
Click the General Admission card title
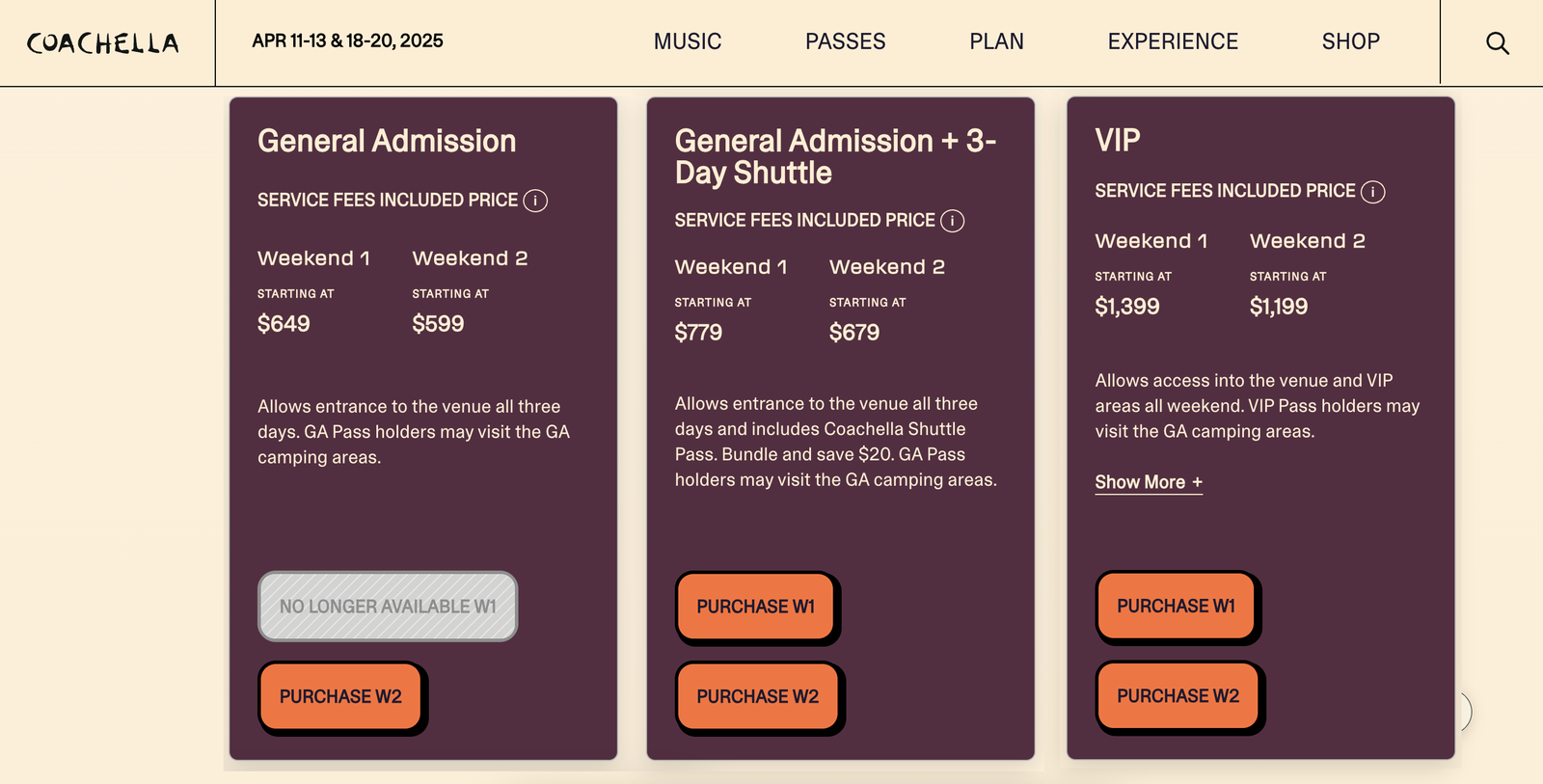point(386,141)
